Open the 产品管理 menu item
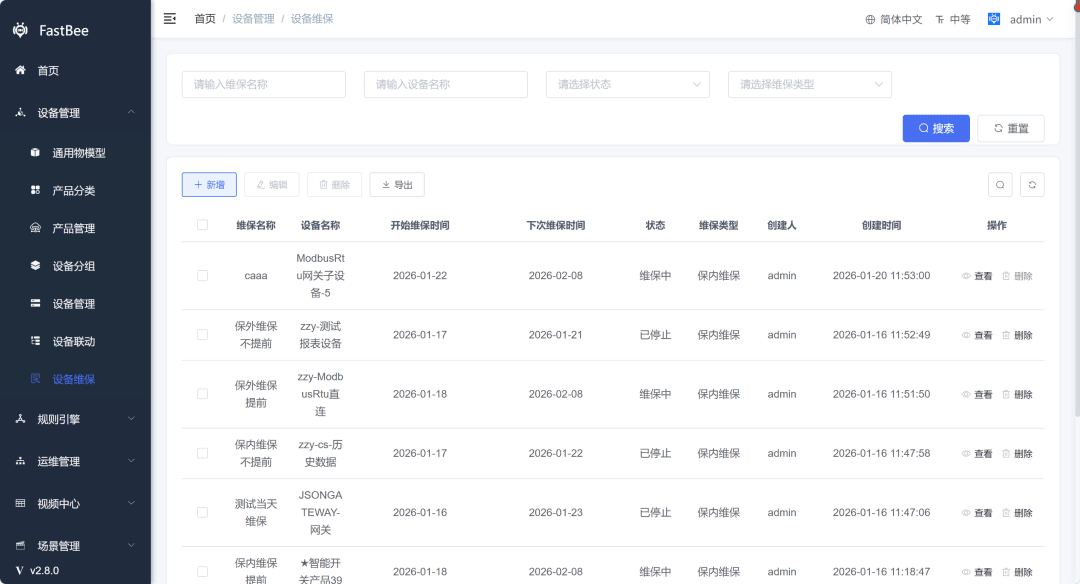1080x584 pixels. pyautogui.click(x=76, y=228)
